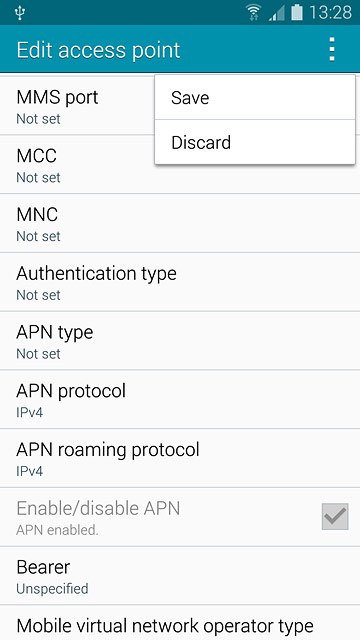360x640 pixels.
Task: Choose Discard in the popup menu
Action: pyautogui.click(x=255, y=142)
